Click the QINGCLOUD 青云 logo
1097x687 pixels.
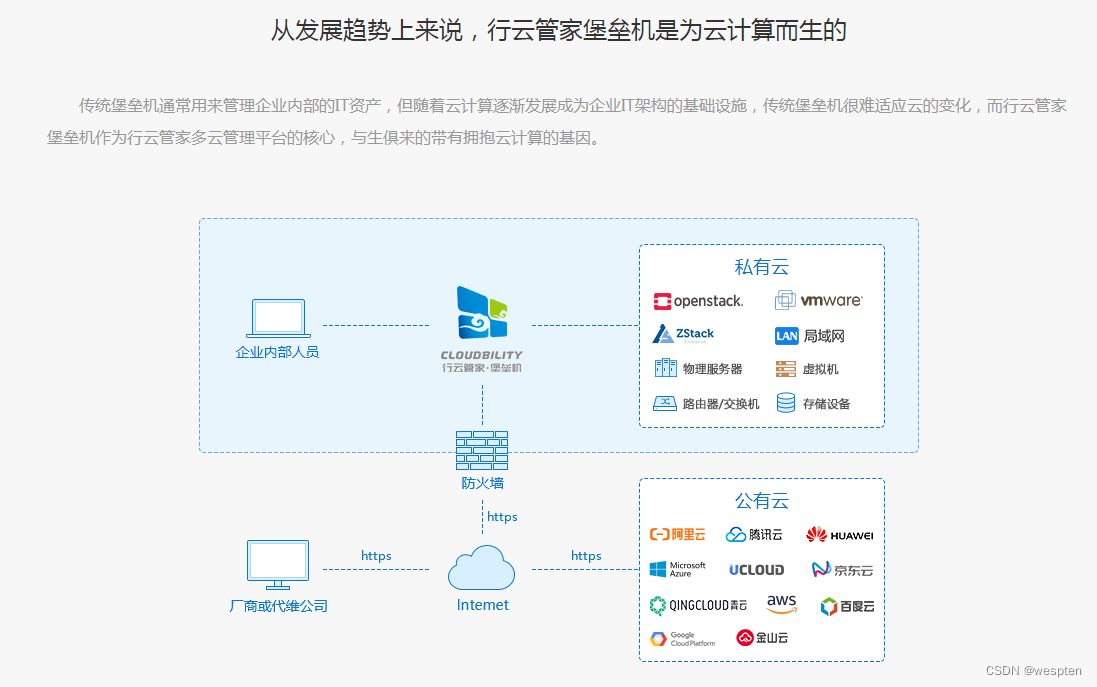tap(698, 605)
